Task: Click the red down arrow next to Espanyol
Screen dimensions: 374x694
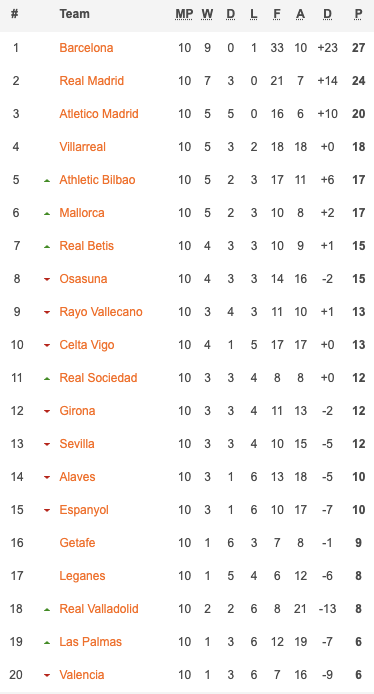Action: (x=47, y=510)
